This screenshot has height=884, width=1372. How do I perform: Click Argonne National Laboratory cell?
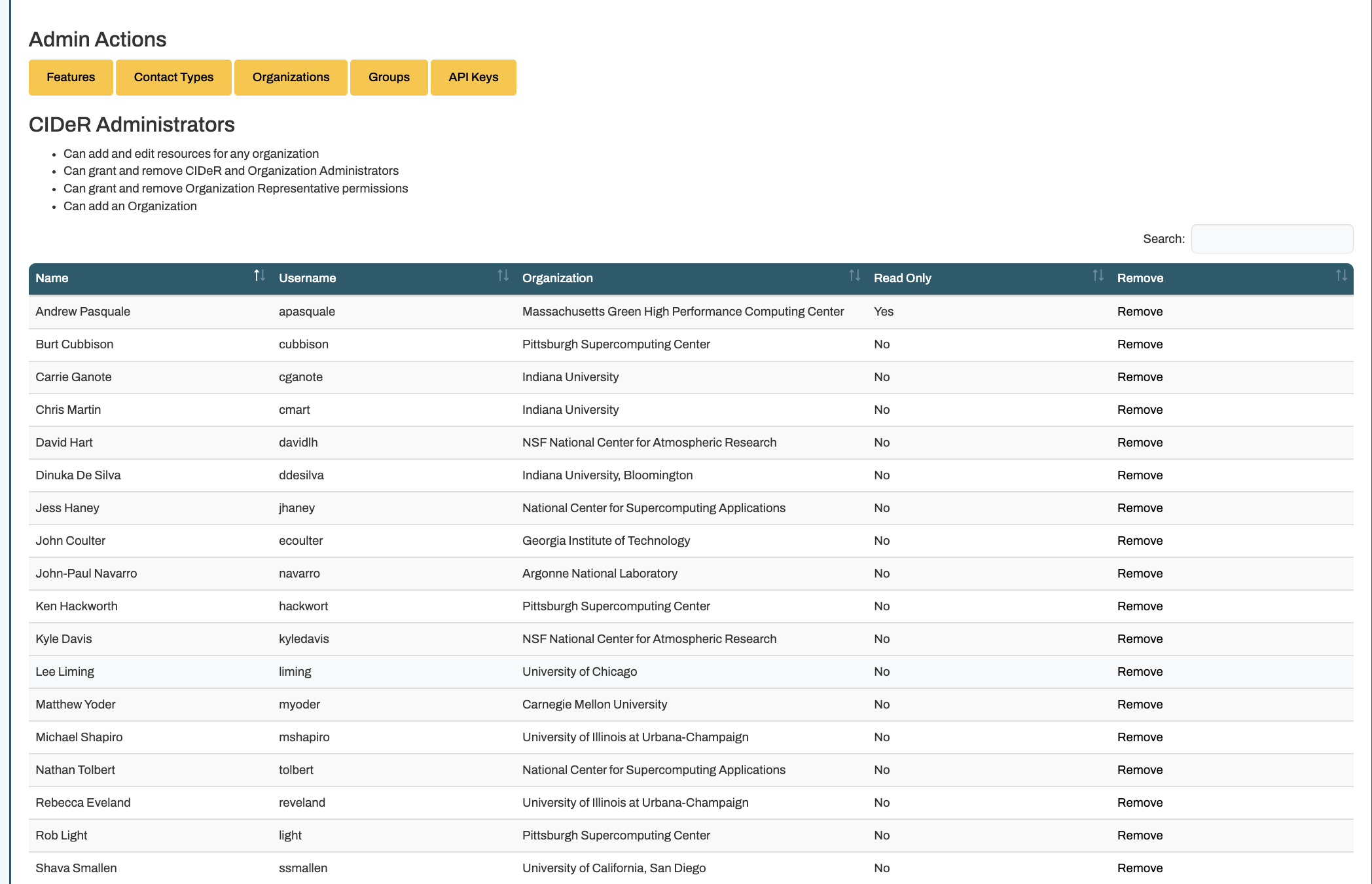pyautogui.click(x=600, y=574)
